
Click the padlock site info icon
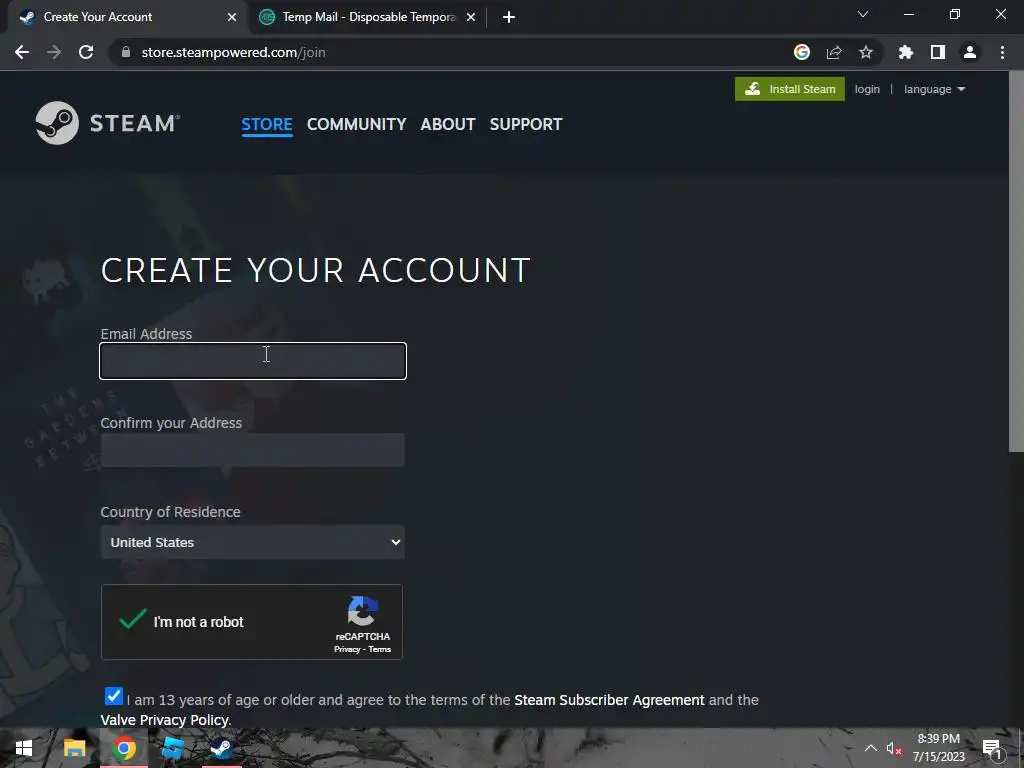(x=126, y=52)
